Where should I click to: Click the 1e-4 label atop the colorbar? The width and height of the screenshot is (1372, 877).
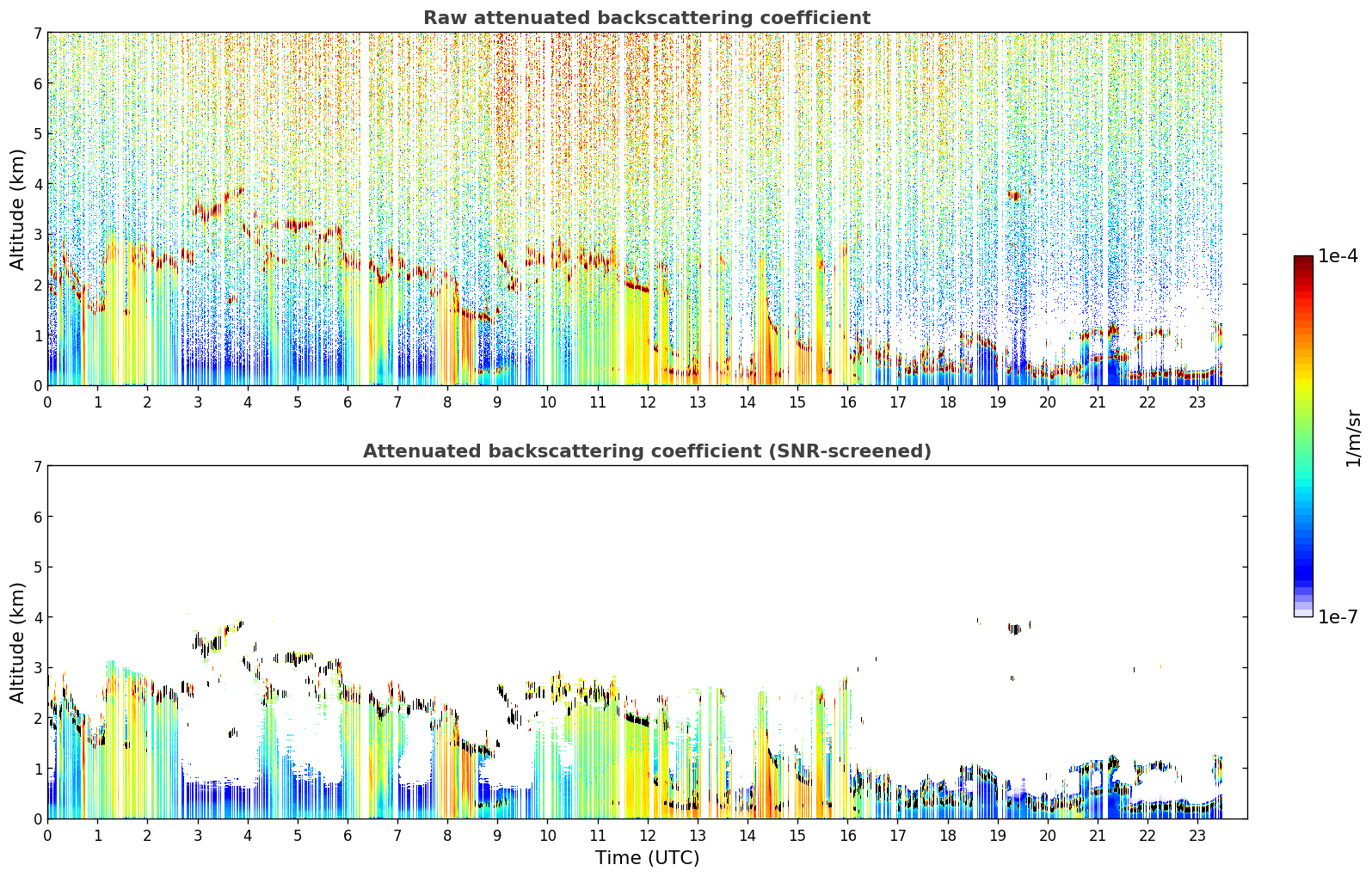point(1338,256)
